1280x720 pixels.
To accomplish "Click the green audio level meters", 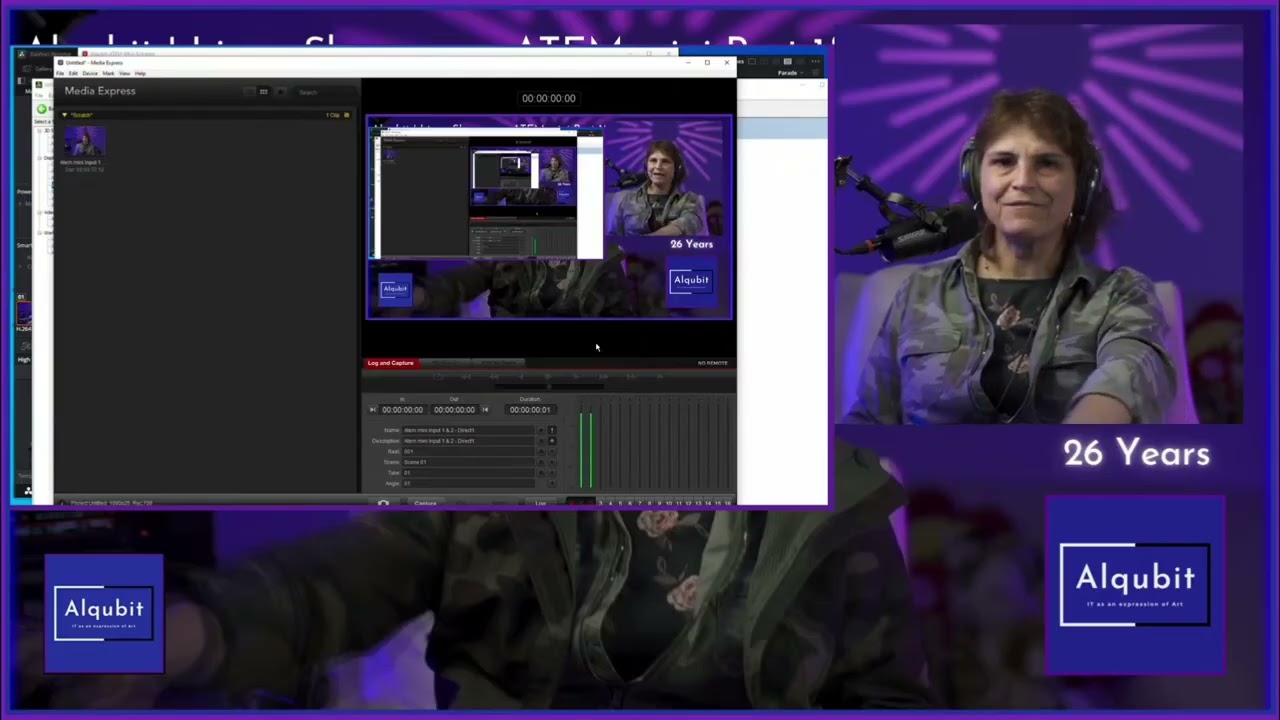I will [586, 450].
